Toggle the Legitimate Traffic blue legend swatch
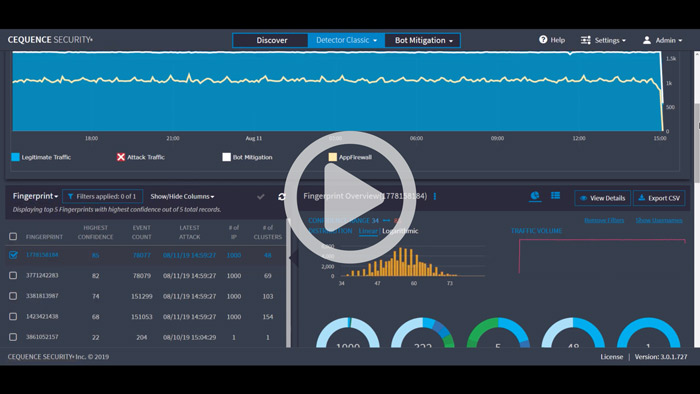This screenshot has width=700, height=394. click(15, 157)
